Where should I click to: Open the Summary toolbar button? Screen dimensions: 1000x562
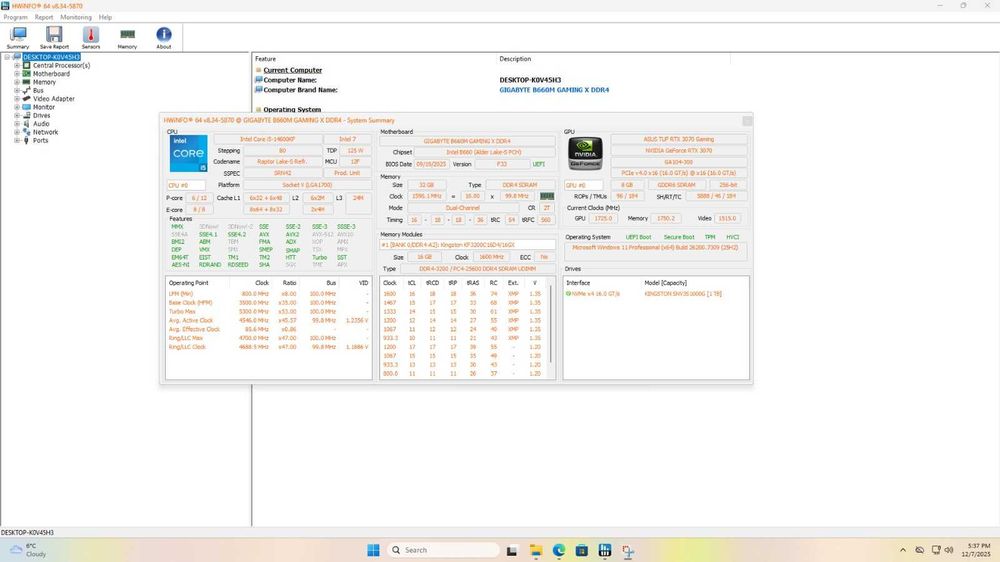click(x=18, y=38)
